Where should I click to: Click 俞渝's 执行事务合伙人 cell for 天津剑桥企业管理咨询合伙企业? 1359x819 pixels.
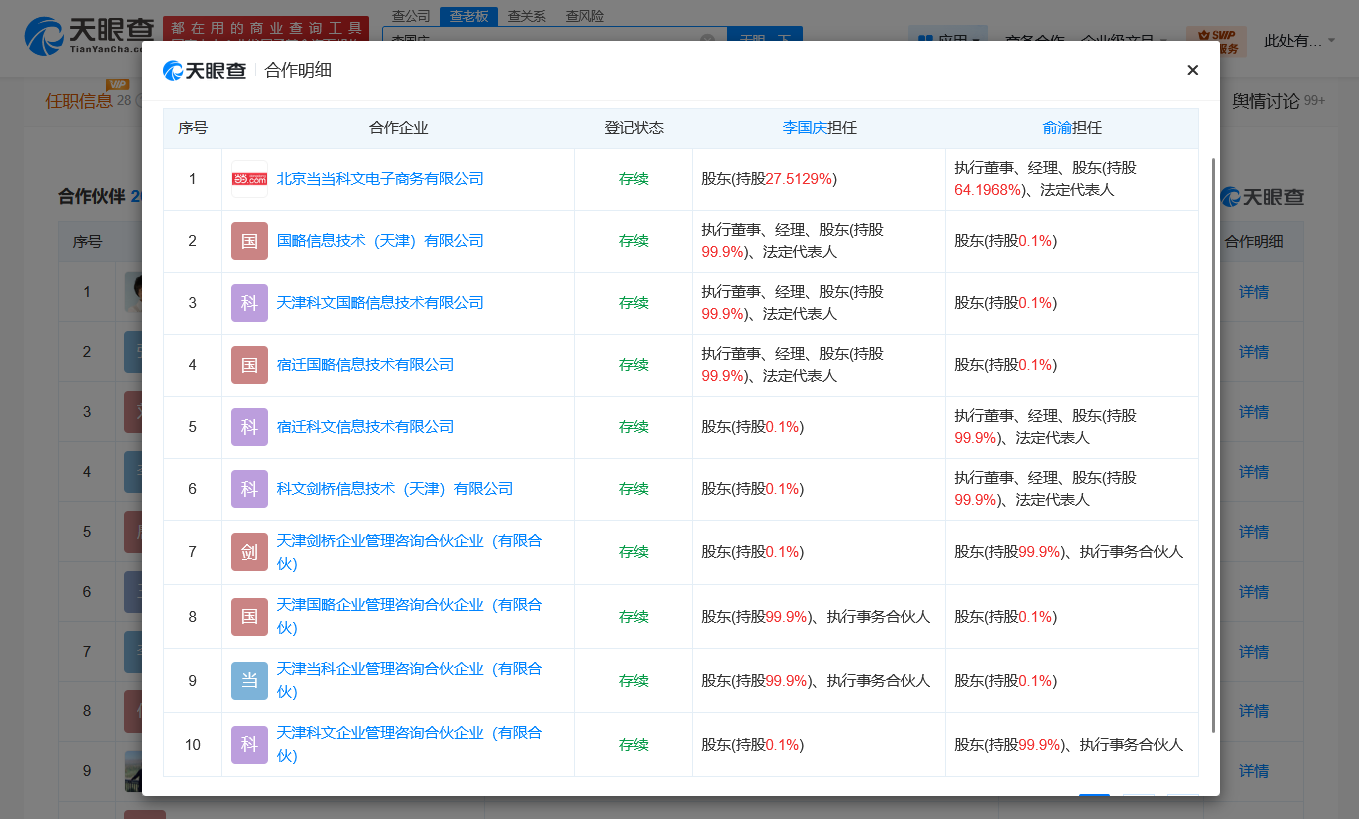click(x=1072, y=552)
